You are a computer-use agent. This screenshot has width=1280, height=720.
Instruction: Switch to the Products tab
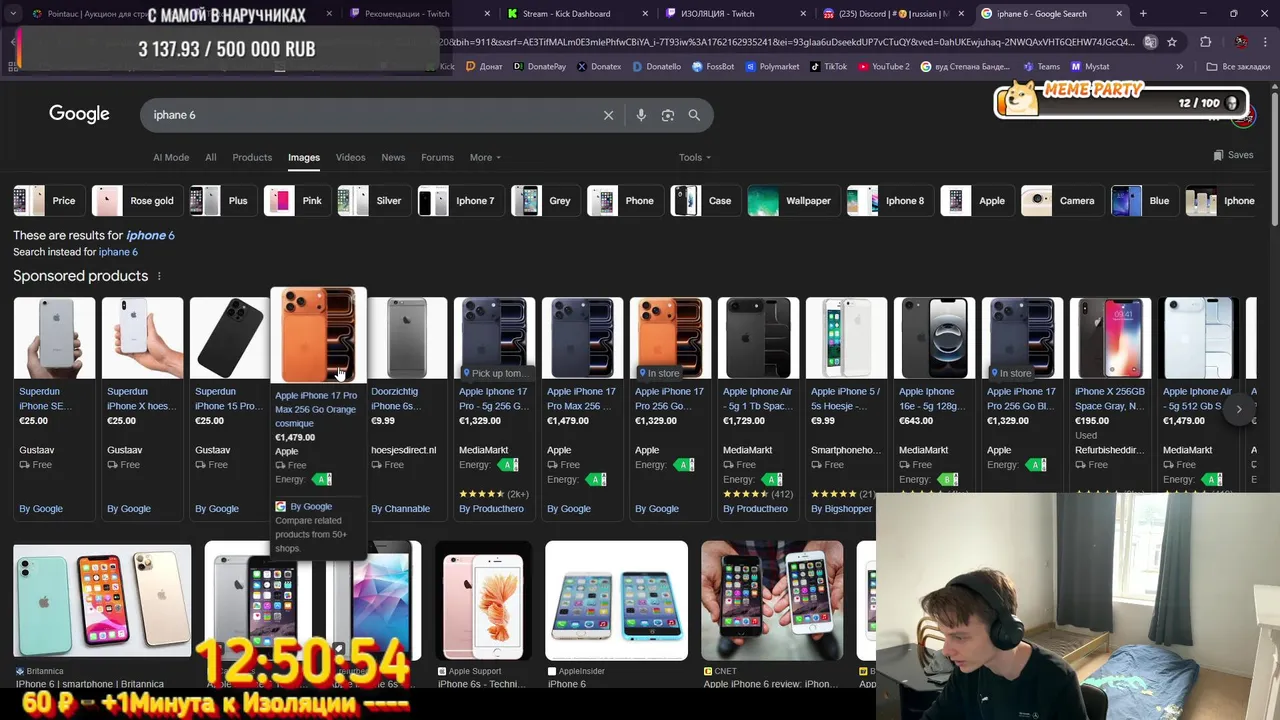tap(252, 157)
